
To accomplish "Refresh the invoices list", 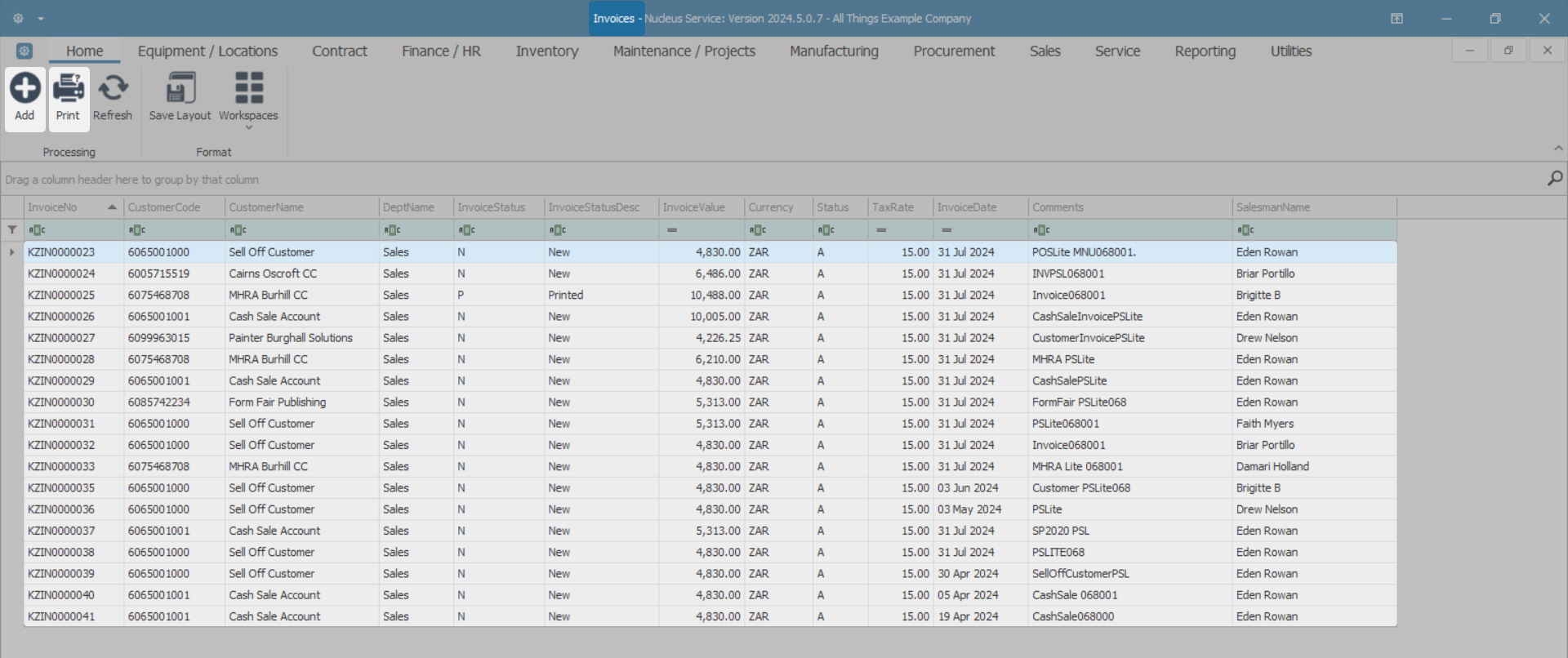I will (x=113, y=90).
